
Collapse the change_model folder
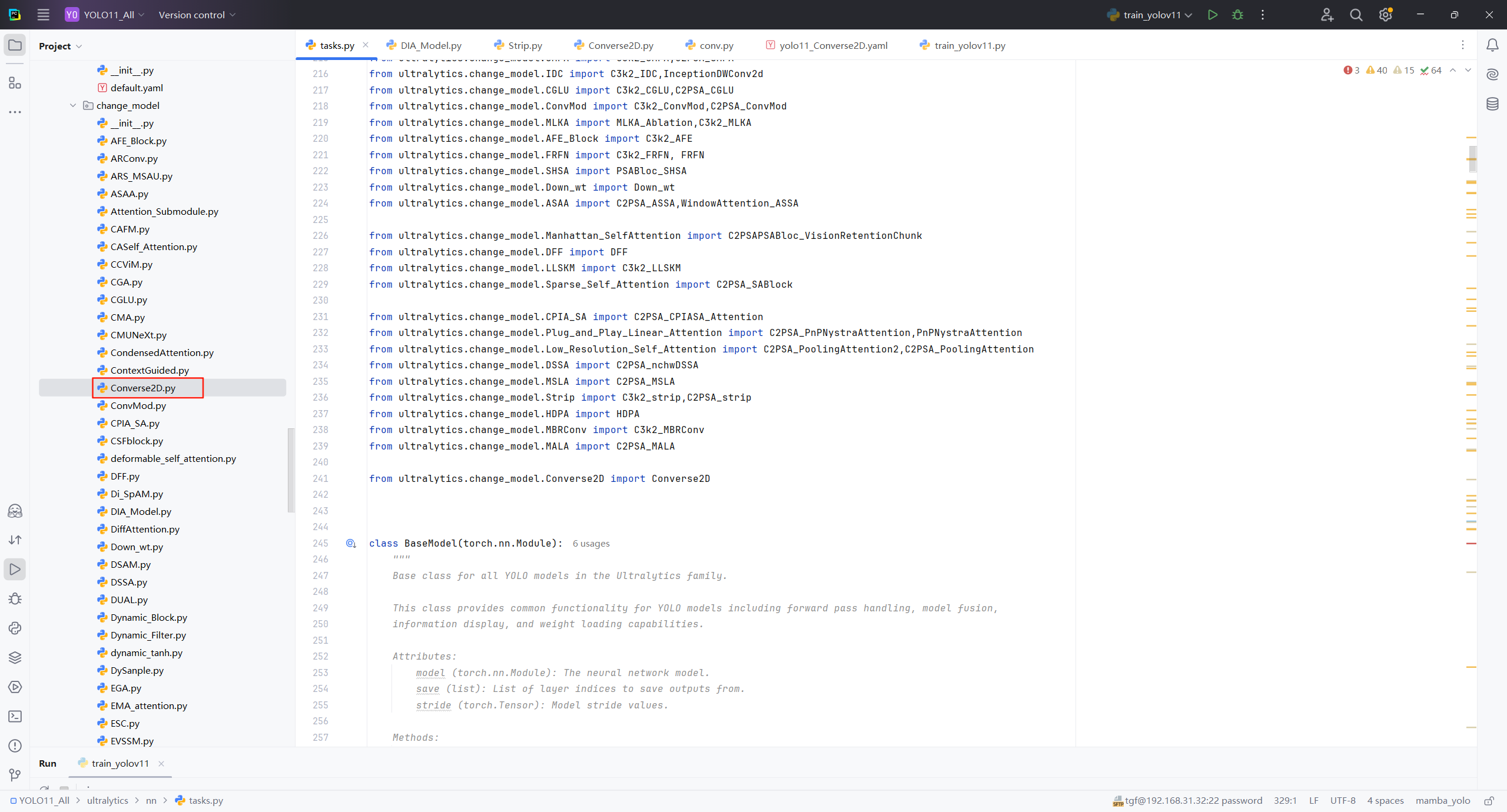73,105
